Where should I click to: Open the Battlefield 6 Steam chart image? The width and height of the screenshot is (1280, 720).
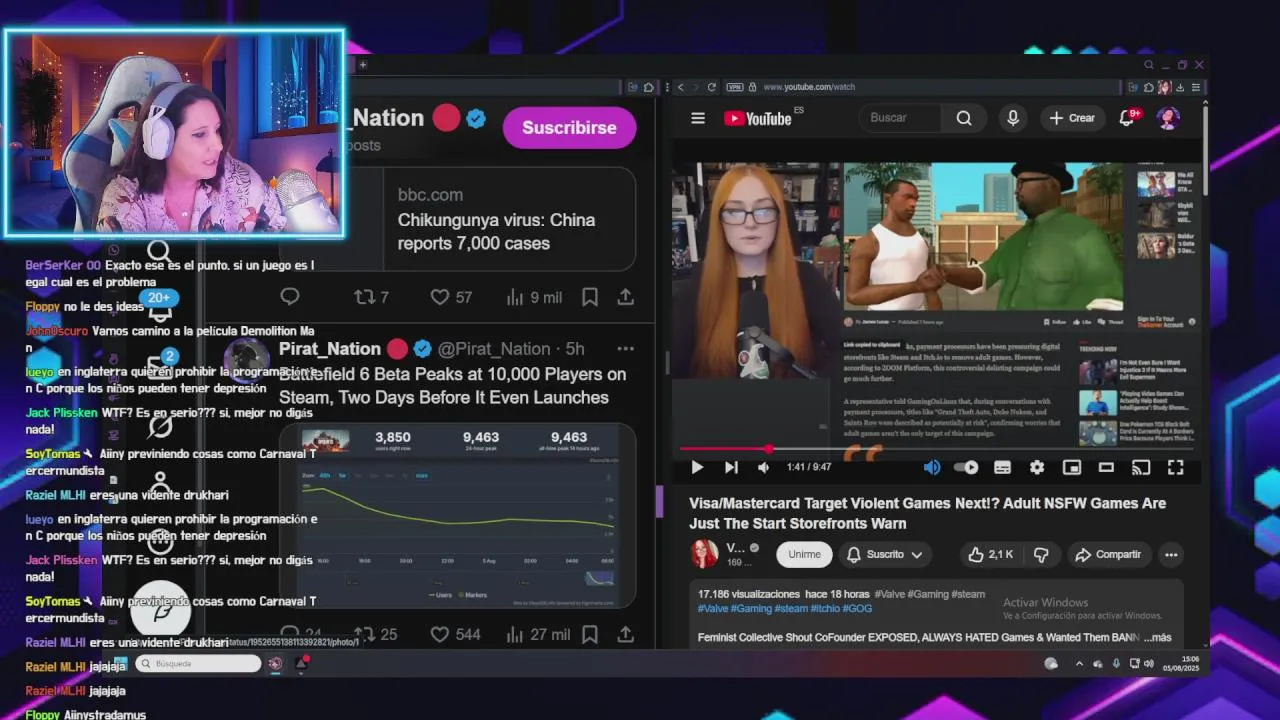pyautogui.click(x=457, y=516)
